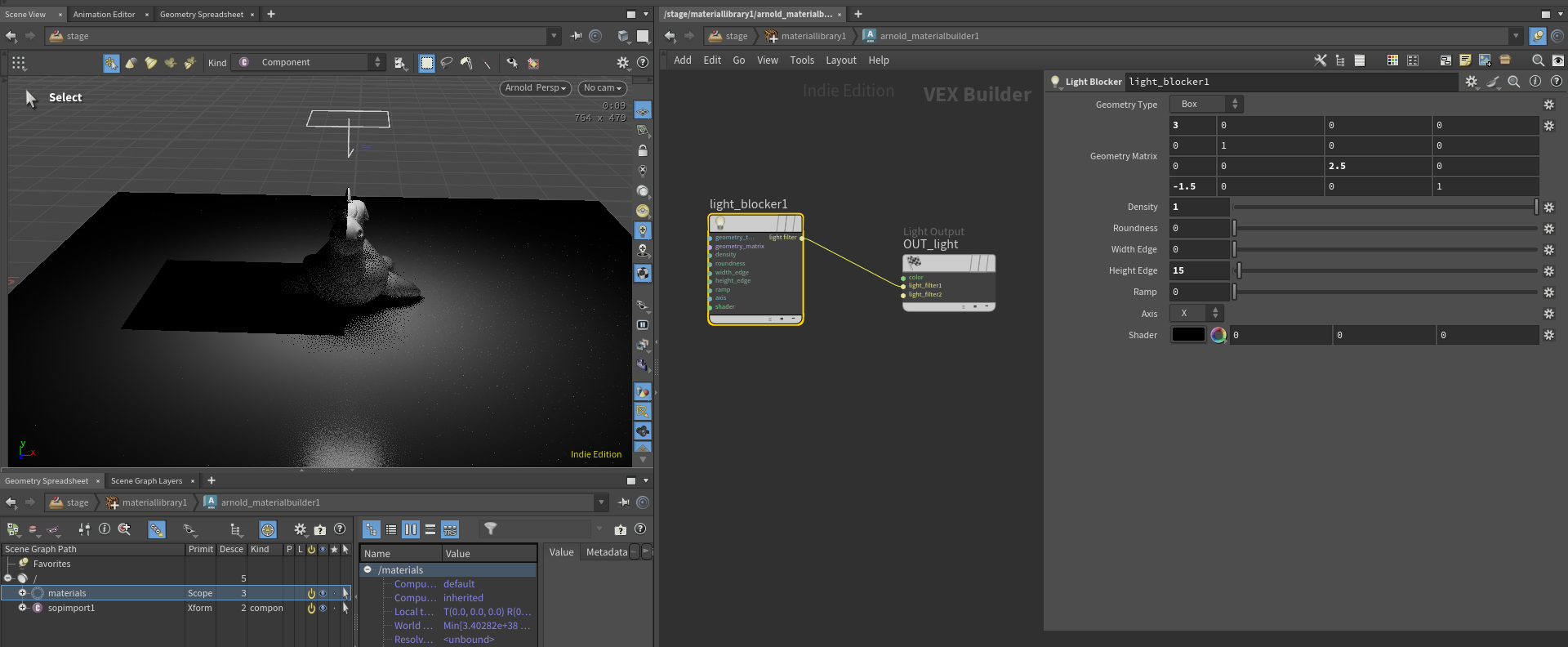Click the No cam camera button

pos(602,88)
